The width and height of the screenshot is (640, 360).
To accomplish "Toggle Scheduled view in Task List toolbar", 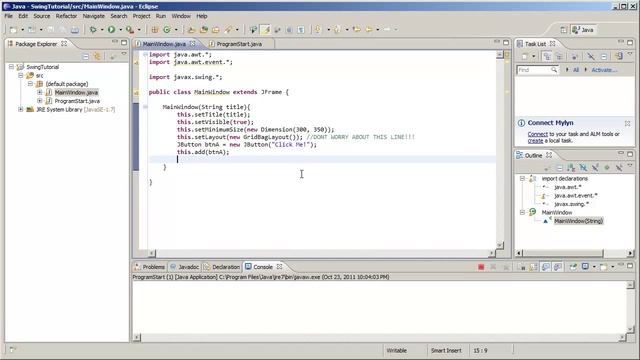I will [559, 56].
